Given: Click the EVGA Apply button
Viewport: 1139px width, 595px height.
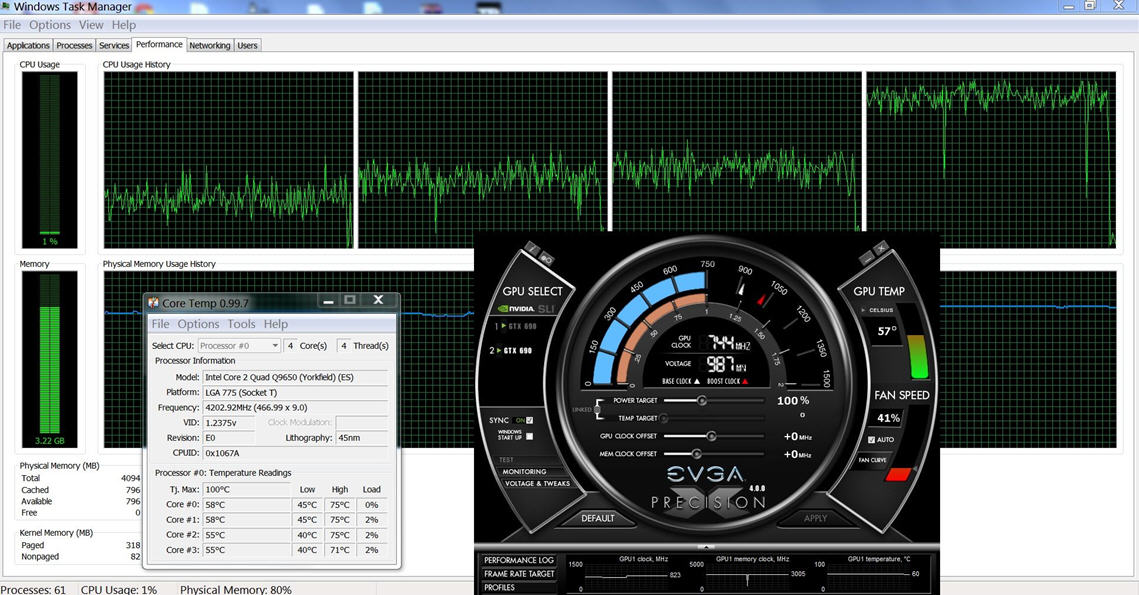Looking at the screenshot, I should click(x=815, y=518).
